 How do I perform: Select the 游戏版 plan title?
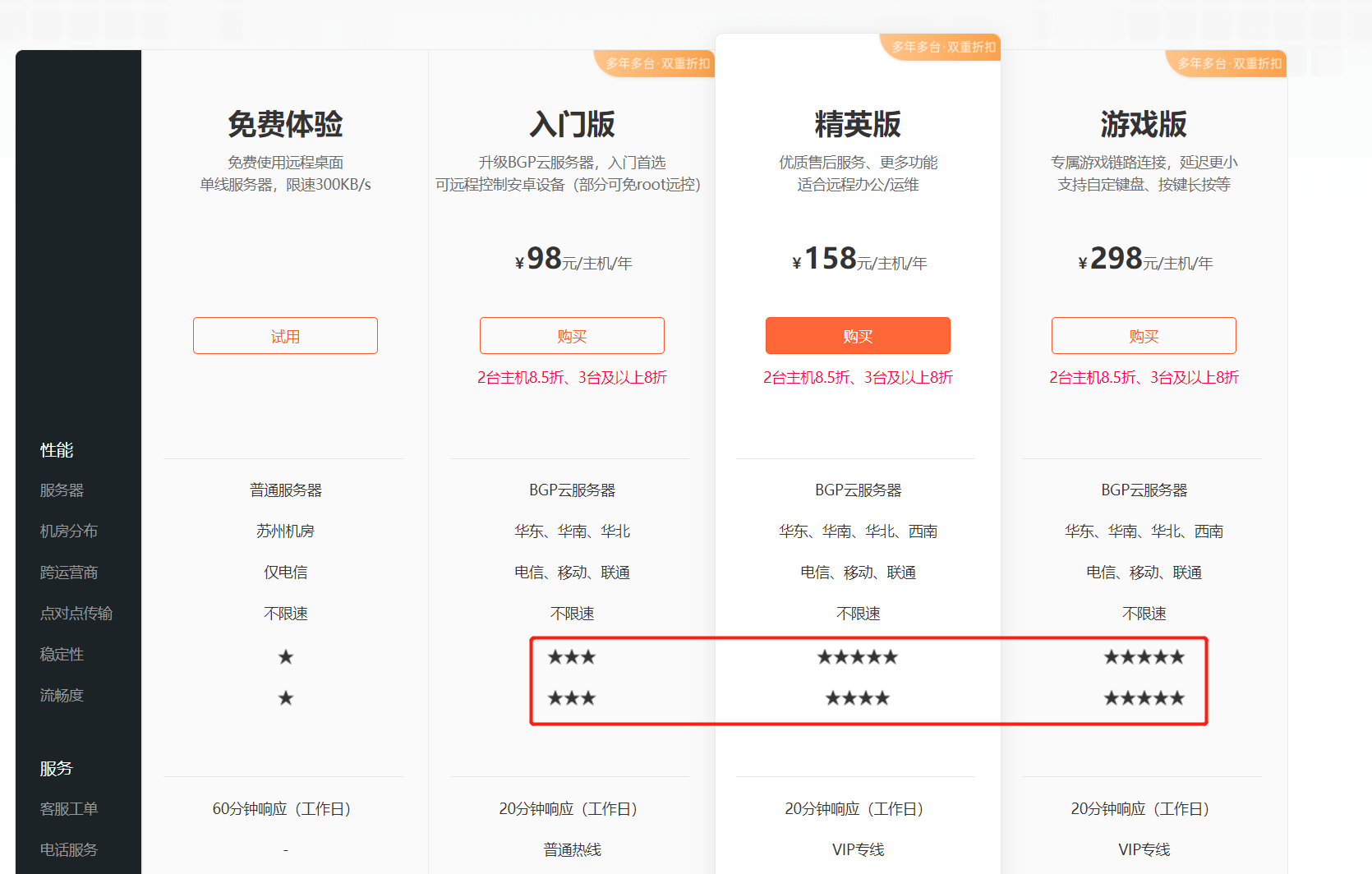[1144, 124]
